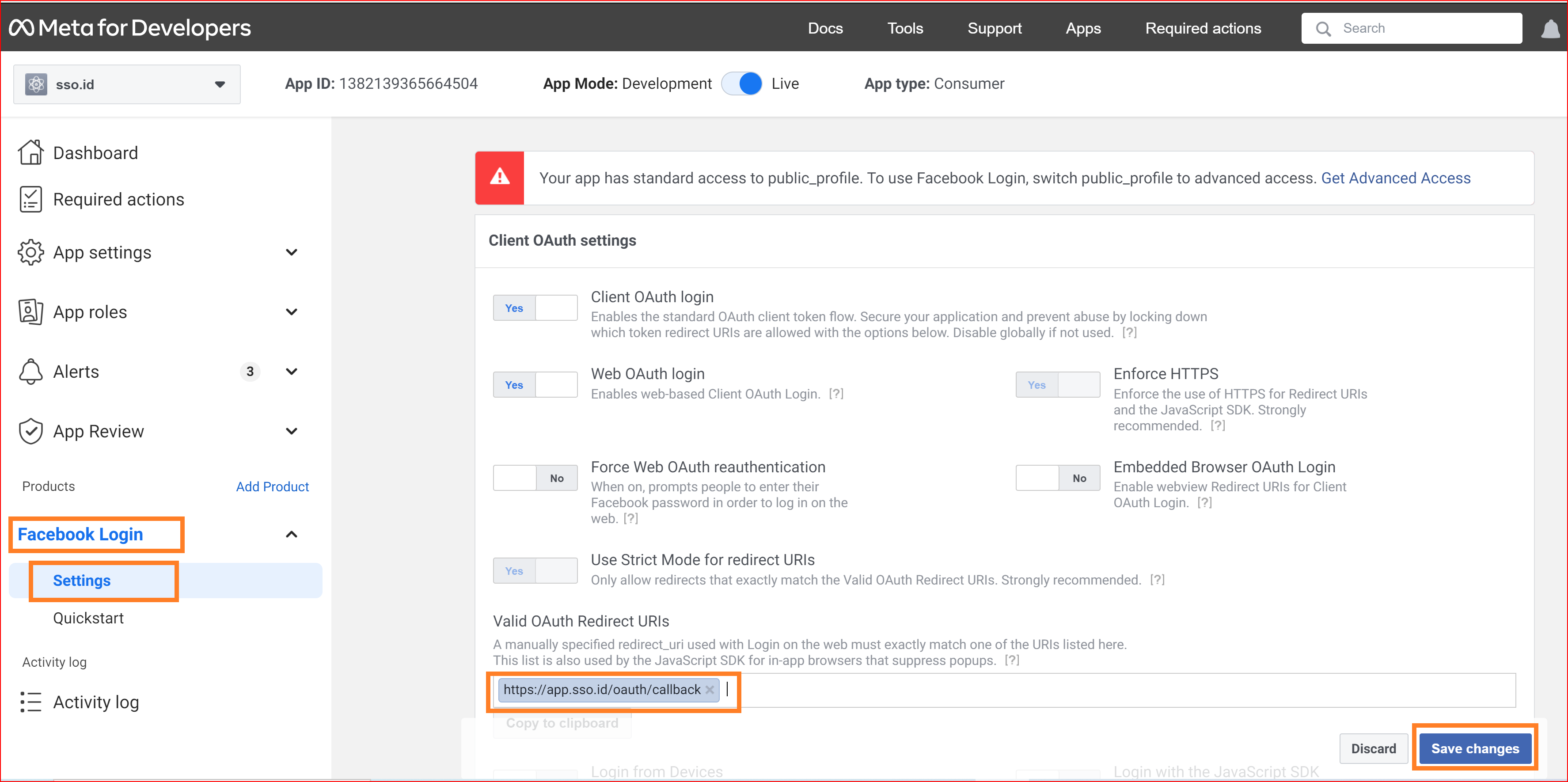Click the Activity log list icon

tap(30, 702)
